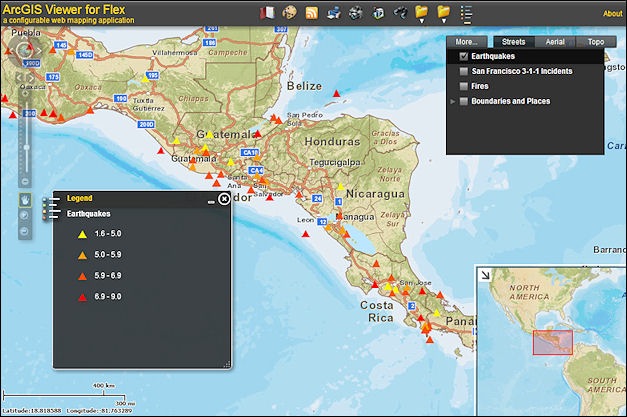
Task: Expand the Boundaries and Places group
Action: pos(453,102)
